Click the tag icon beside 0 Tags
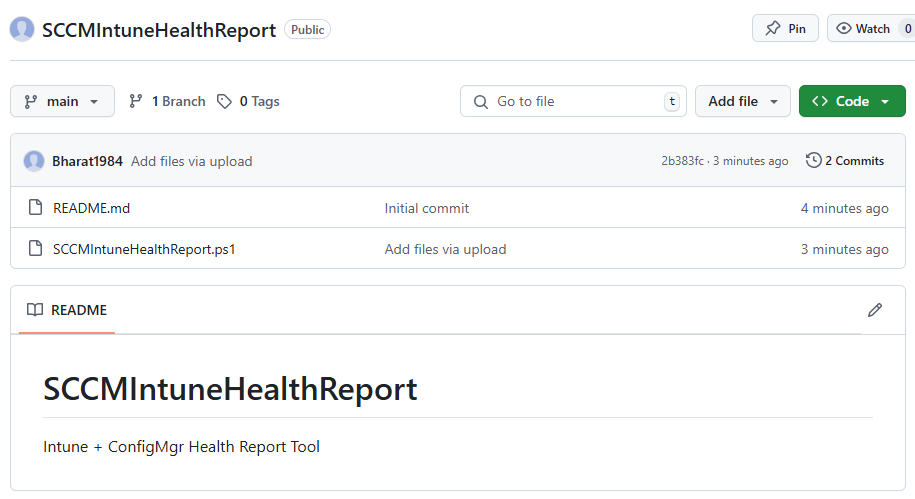915x499 pixels. click(224, 102)
